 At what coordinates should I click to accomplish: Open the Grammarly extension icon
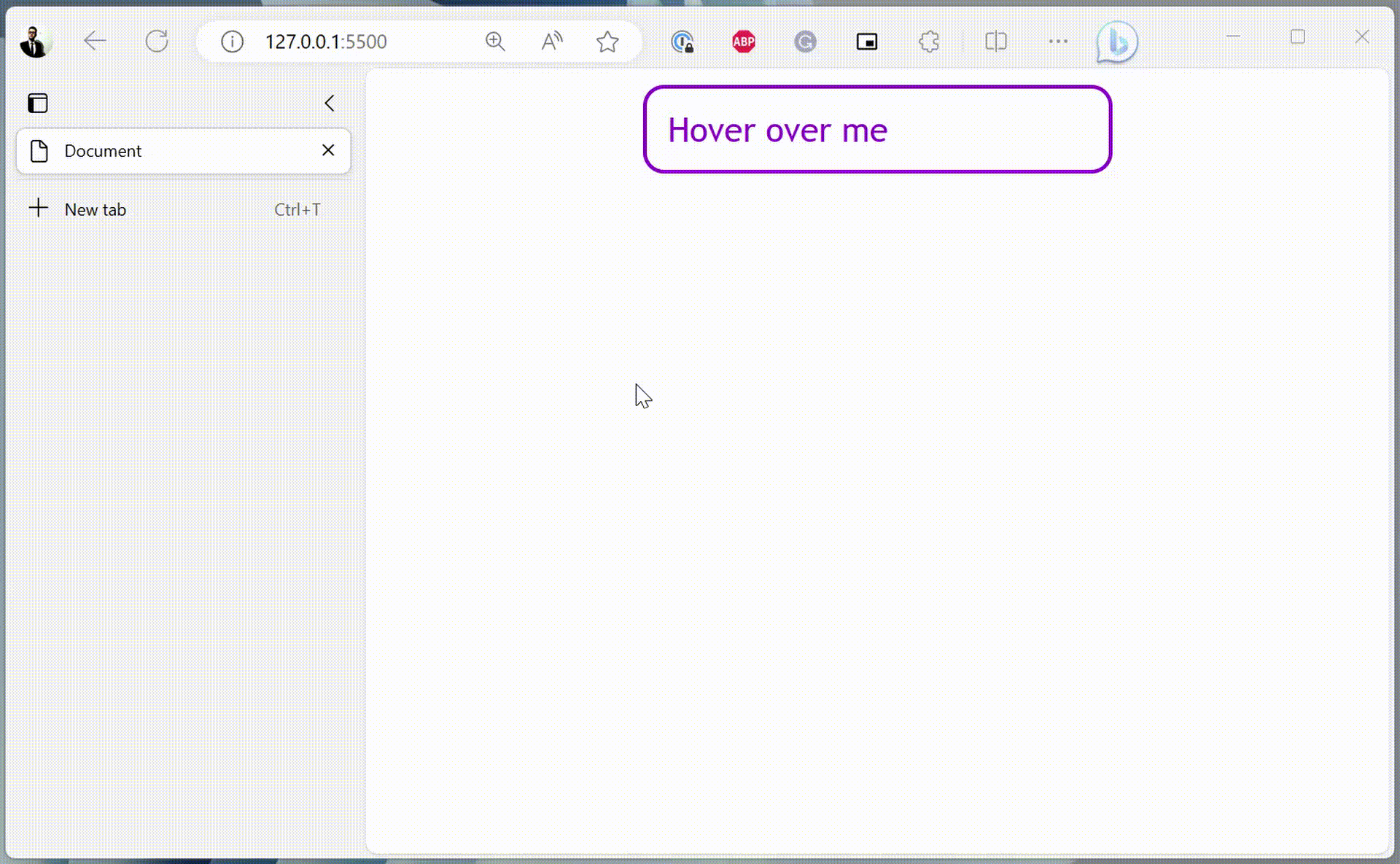click(x=805, y=42)
